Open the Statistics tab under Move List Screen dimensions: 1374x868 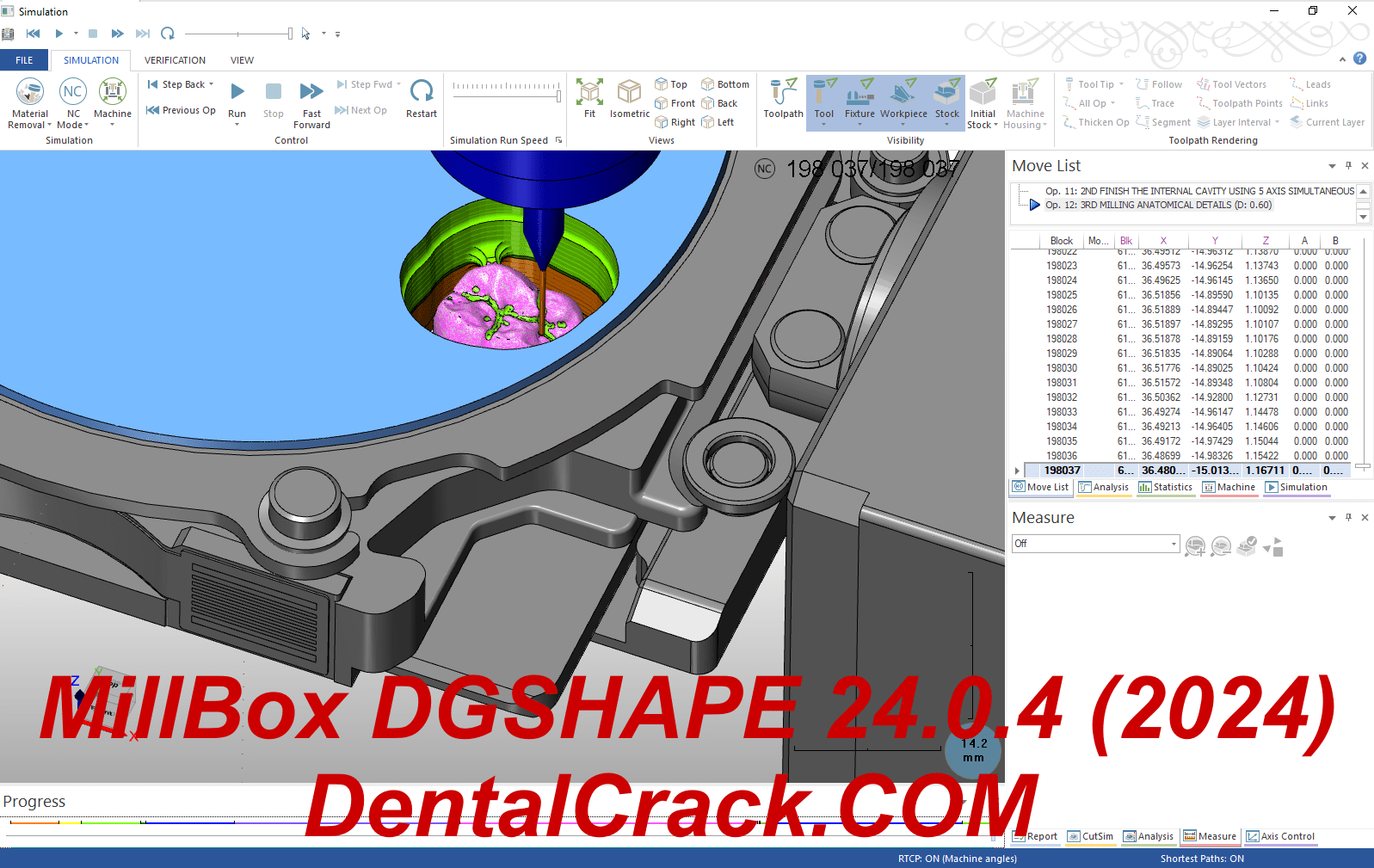(x=1165, y=487)
